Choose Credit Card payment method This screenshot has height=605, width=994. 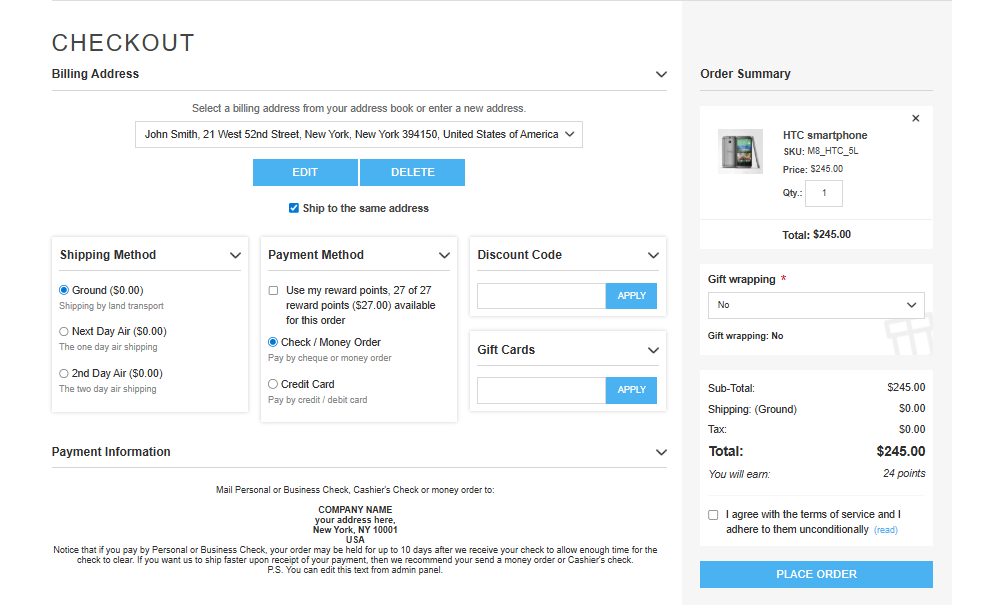click(x=273, y=384)
